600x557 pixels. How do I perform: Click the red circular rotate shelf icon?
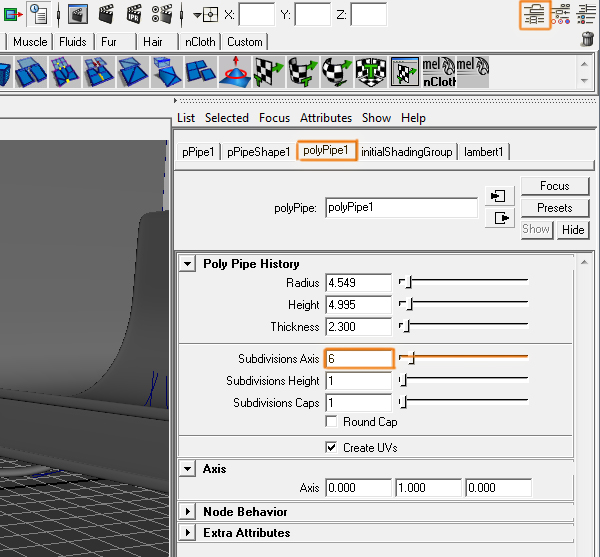[x=237, y=72]
